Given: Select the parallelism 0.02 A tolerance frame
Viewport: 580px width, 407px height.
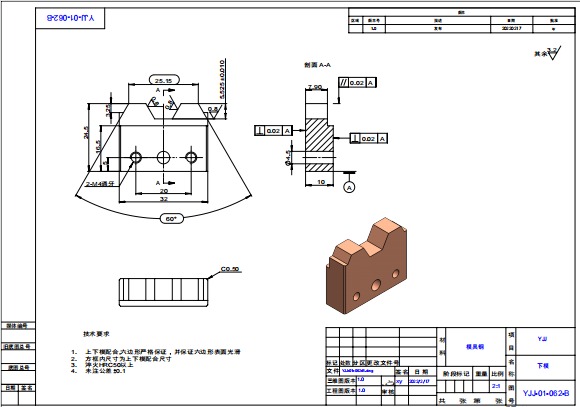Looking at the screenshot, I should click(357, 83).
